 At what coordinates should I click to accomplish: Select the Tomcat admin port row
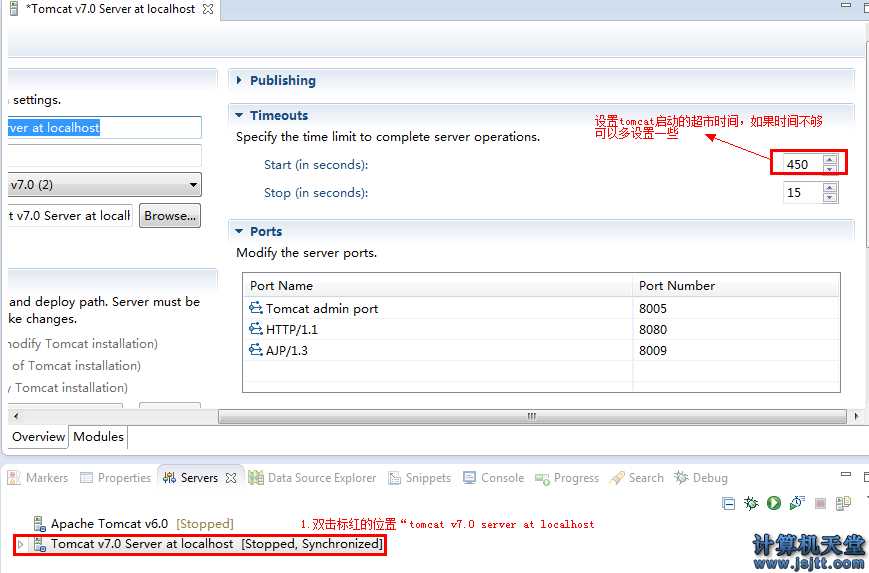pyautogui.click(x=541, y=308)
